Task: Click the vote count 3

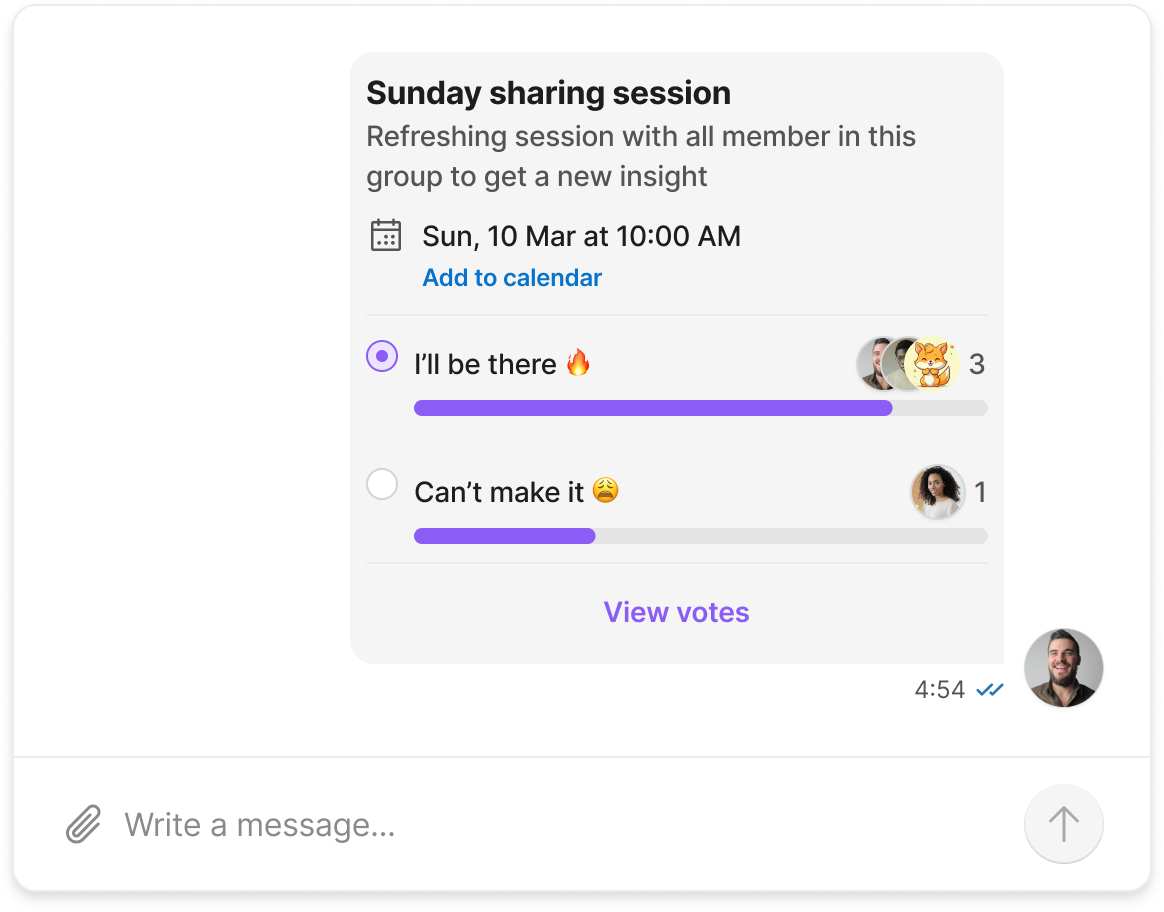Action: [x=977, y=364]
